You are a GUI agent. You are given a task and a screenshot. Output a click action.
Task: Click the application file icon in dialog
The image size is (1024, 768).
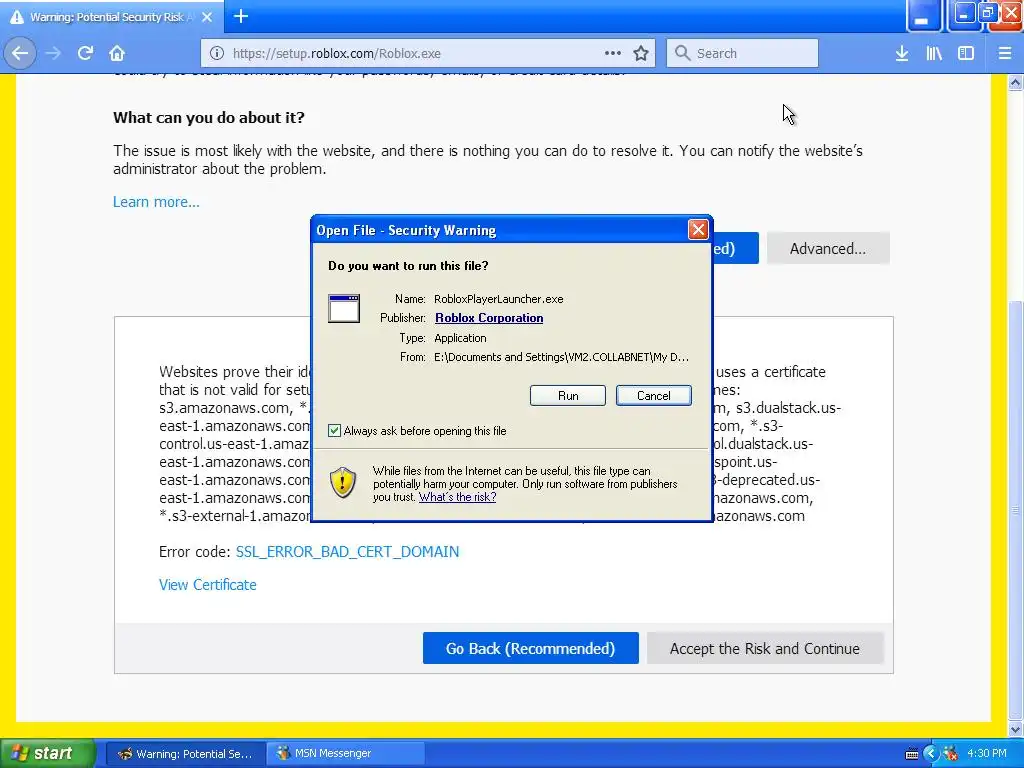pos(344,308)
